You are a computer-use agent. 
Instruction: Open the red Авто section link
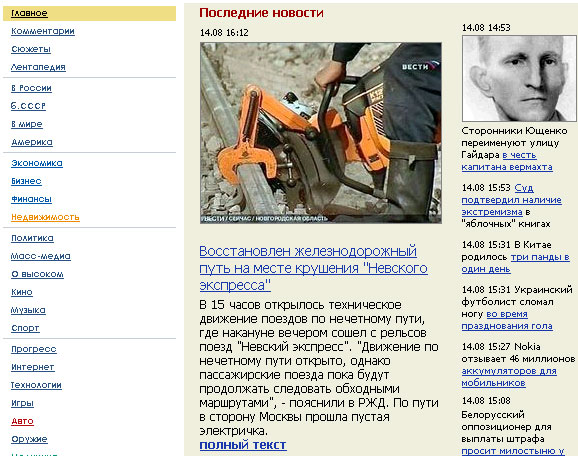click(x=22, y=421)
